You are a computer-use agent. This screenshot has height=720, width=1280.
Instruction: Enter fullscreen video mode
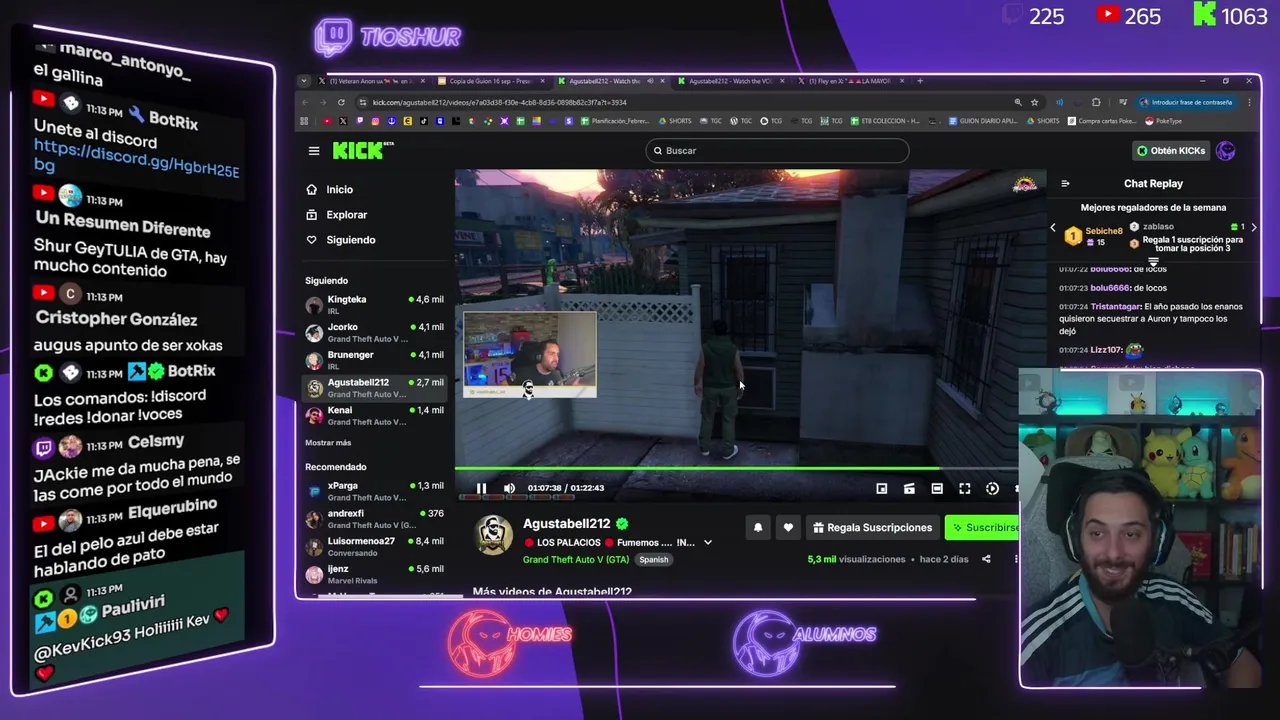pos(965,488)
